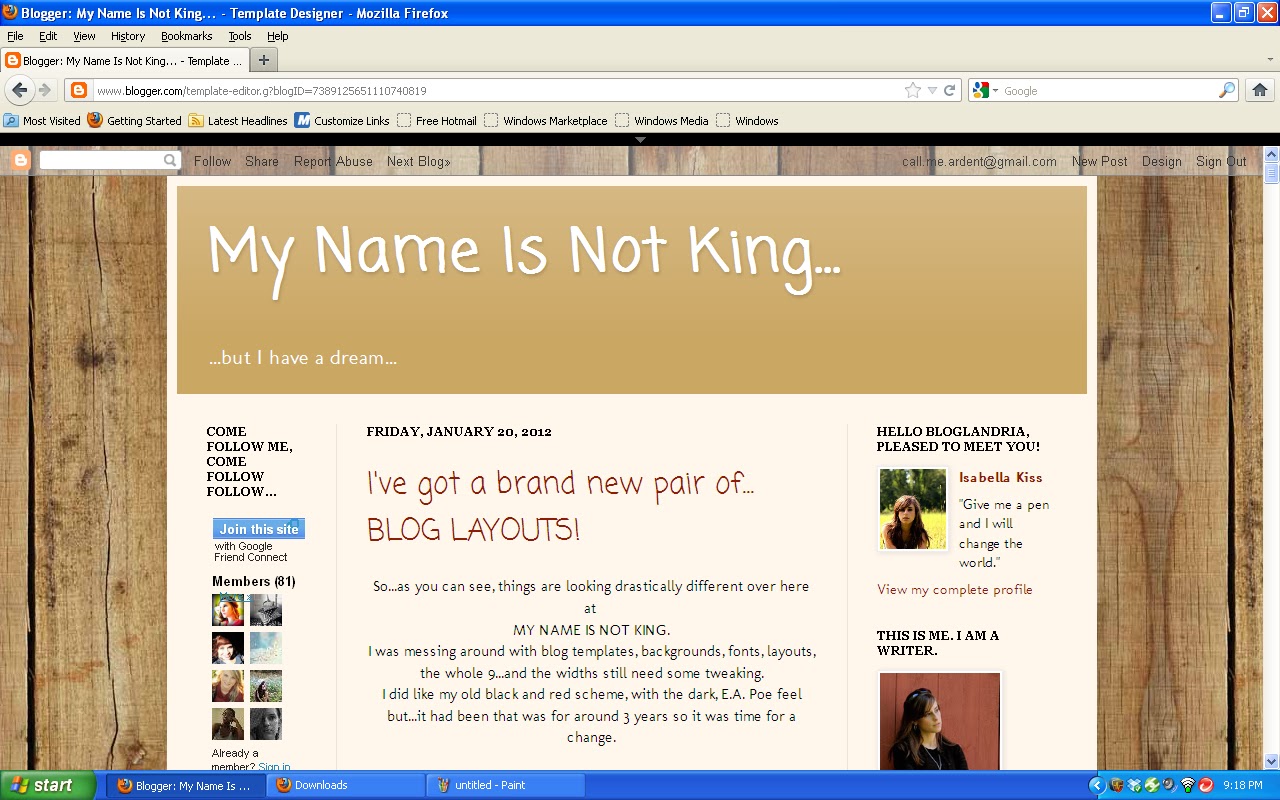This screenshot has height=800, width=1280.
Task: Open the Windows Media bookmark
Action: coord(662,120)
